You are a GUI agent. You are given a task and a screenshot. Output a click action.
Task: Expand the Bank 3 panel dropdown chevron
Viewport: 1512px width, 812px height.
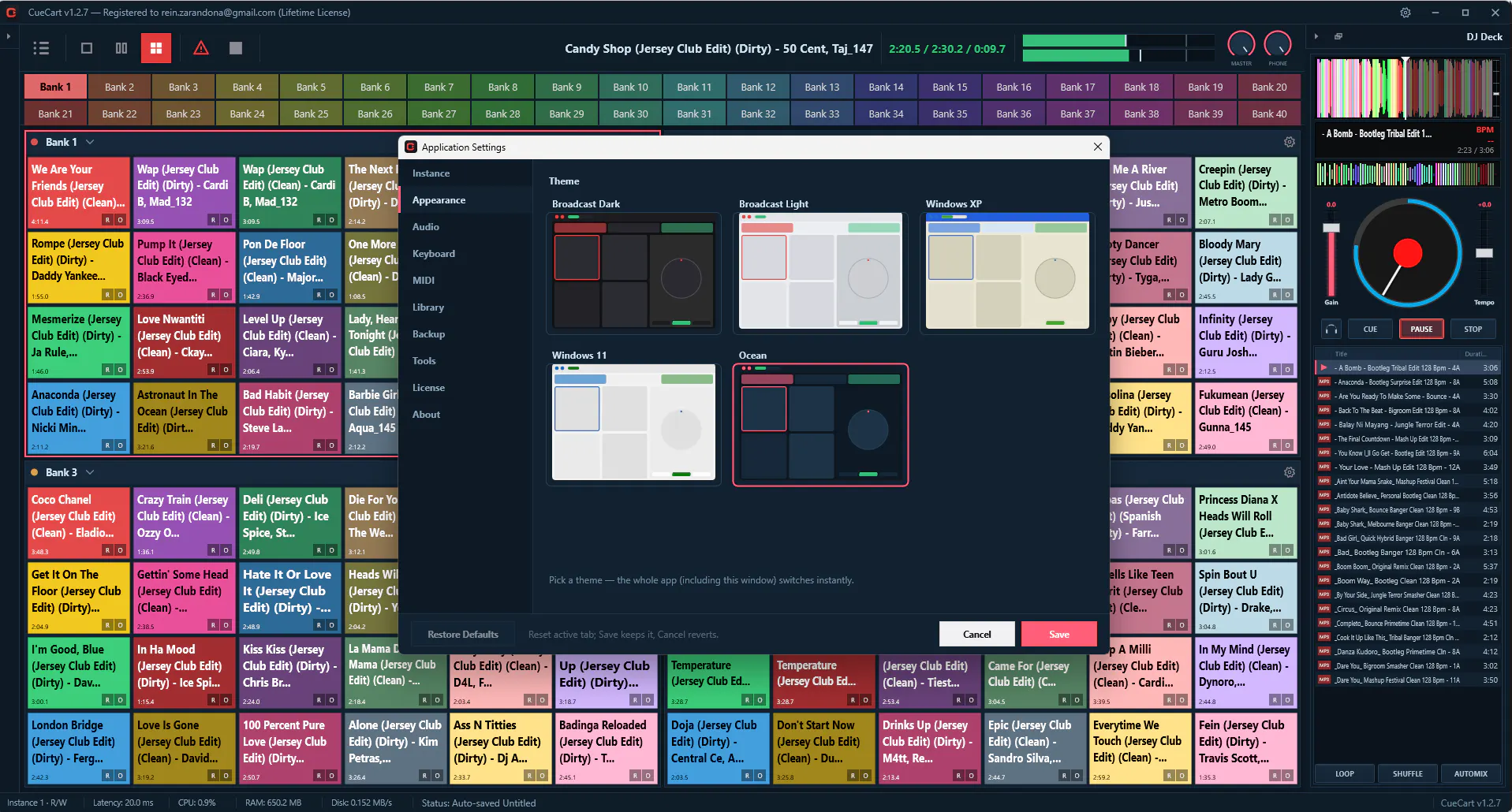point(90,472)
